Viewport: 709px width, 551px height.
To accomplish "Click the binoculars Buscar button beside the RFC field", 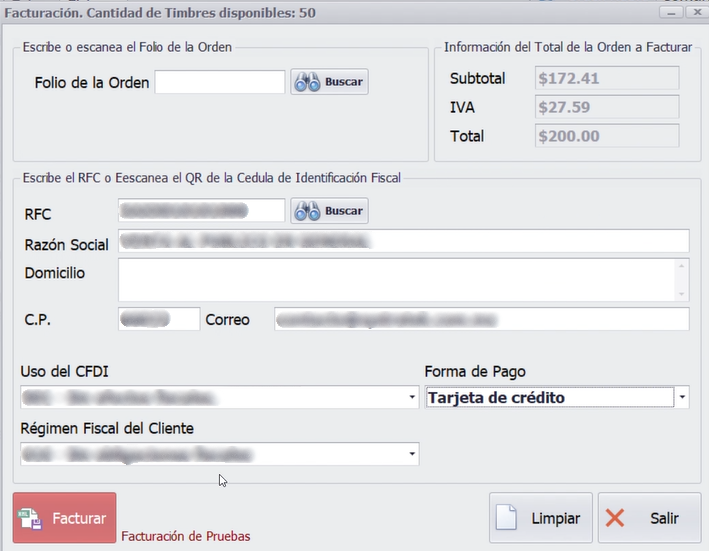I will [329, 211].
